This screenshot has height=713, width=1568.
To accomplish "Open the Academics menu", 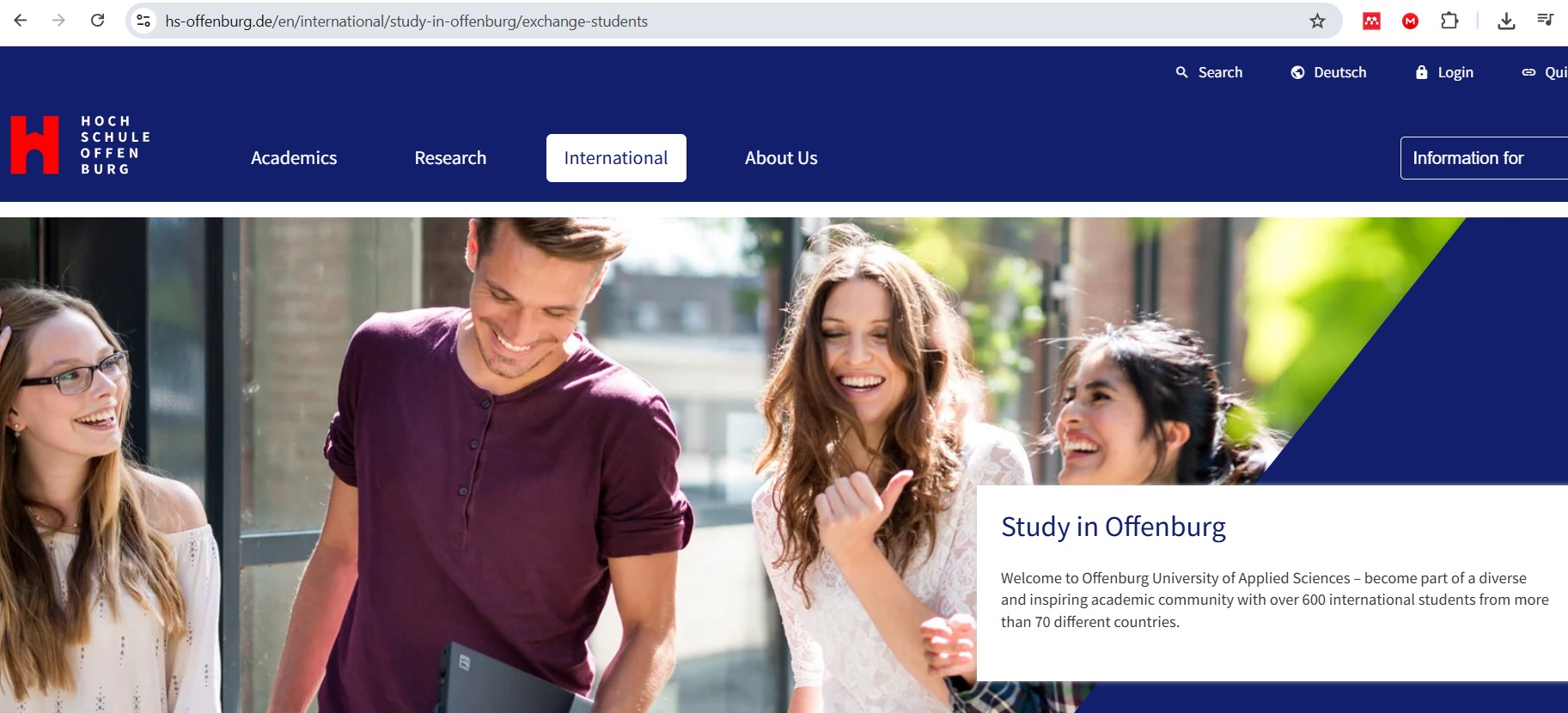I will [x=294, y=158].
